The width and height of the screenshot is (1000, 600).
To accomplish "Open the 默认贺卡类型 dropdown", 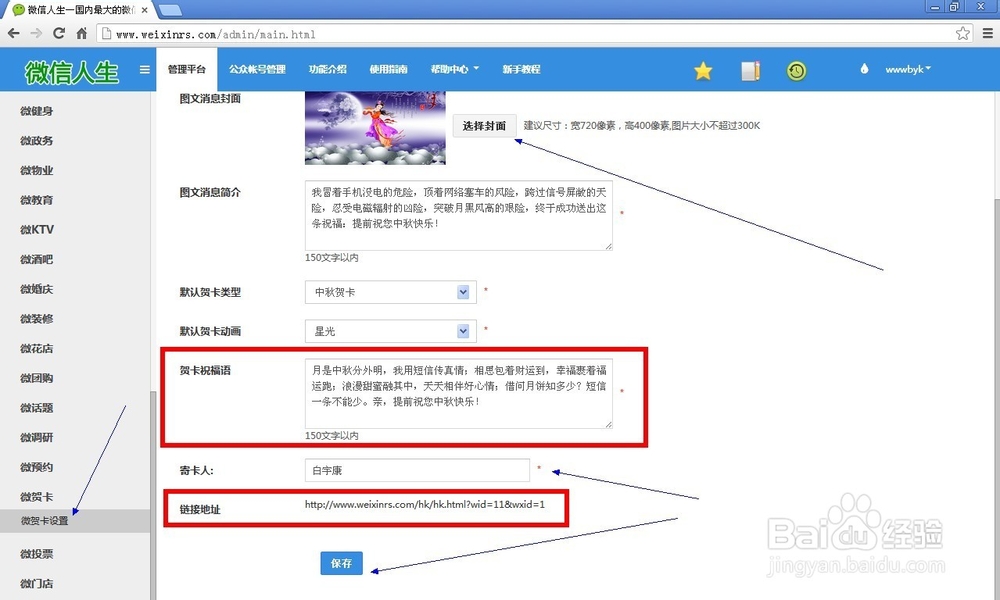I will pyautogui.click(x=461, y=291).
